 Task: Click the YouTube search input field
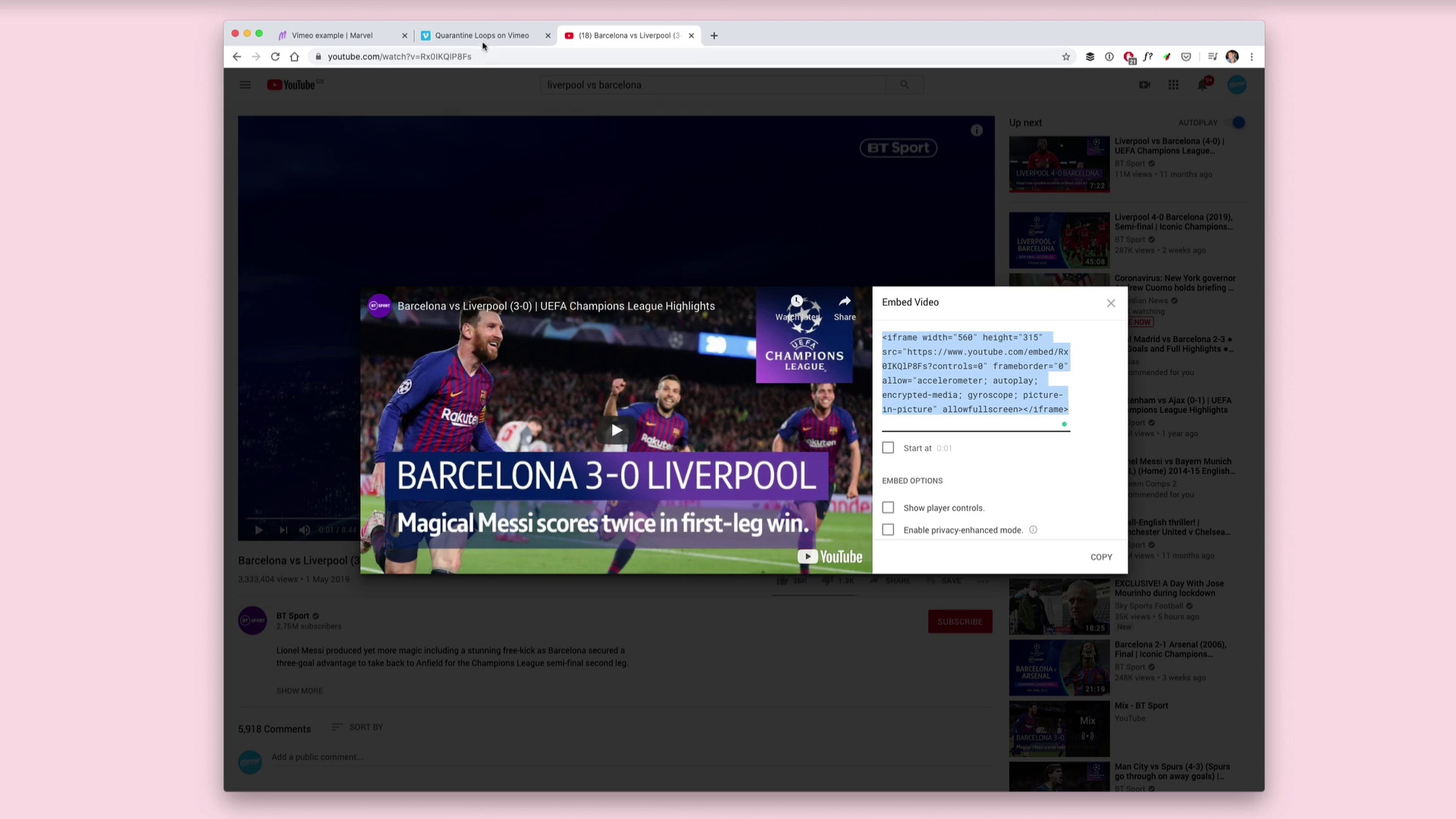[713, 85]
